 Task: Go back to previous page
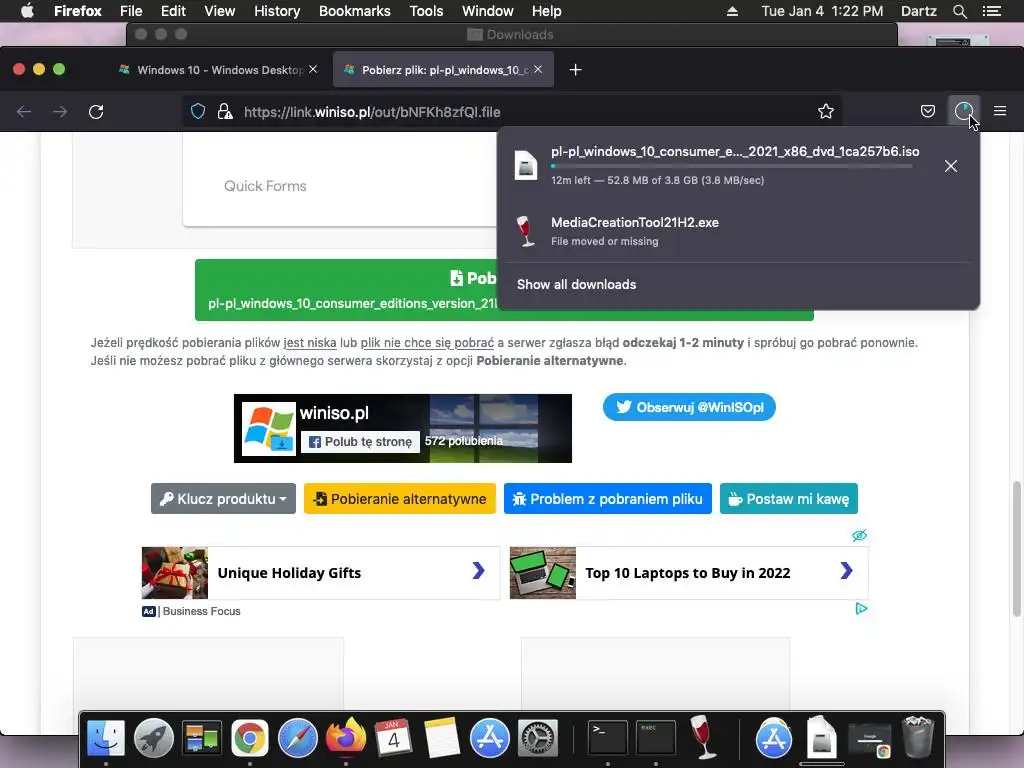pos(24,112)
